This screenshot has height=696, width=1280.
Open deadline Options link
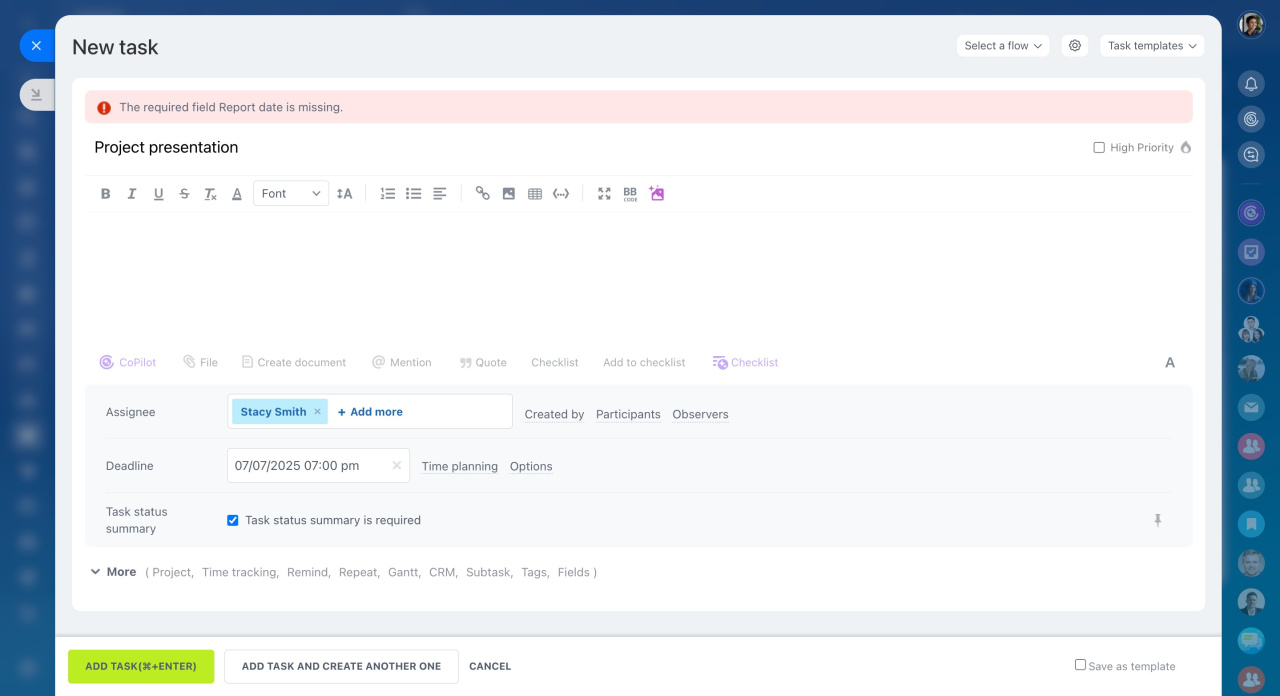pyautogui.click(x=531, y=466)
